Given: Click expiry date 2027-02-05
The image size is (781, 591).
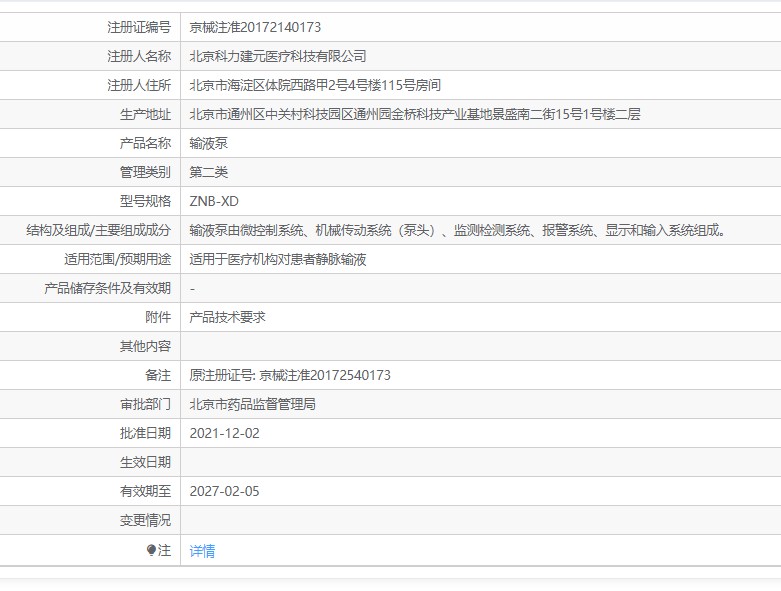Looking at the screenshot, I should click(x=225, y=491).
